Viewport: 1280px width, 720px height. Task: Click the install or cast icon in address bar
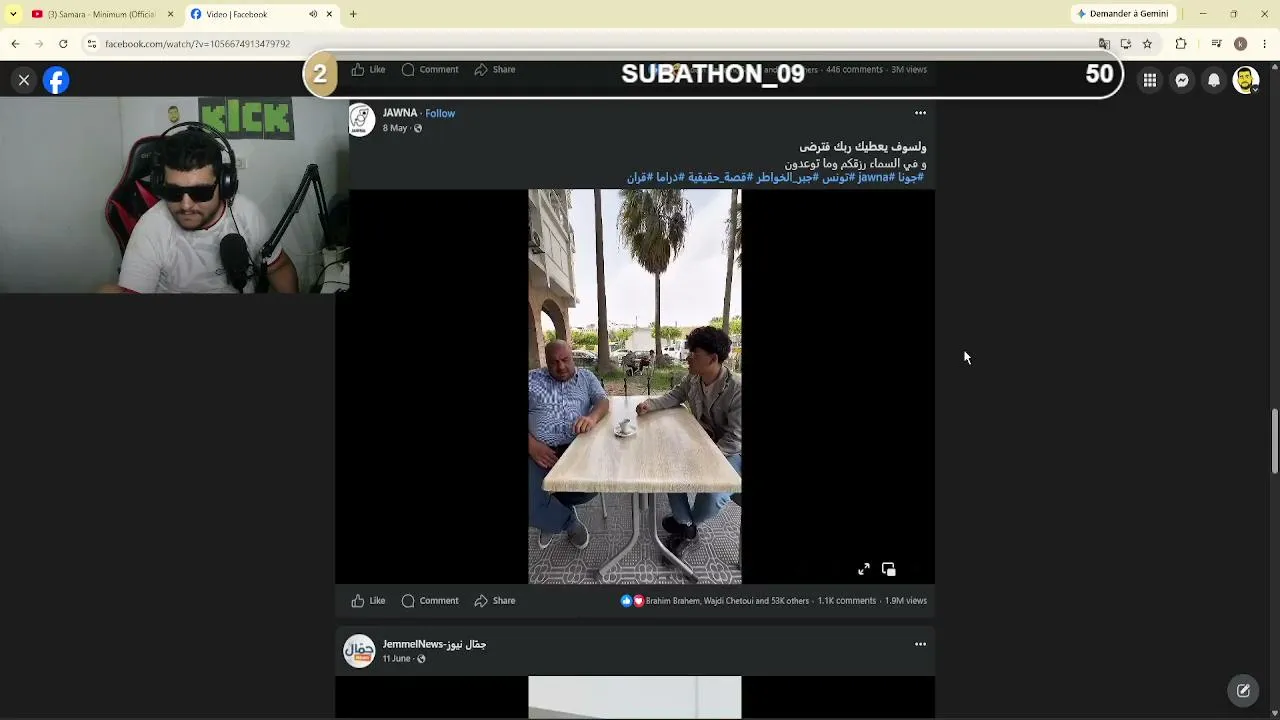(1126, 44)
